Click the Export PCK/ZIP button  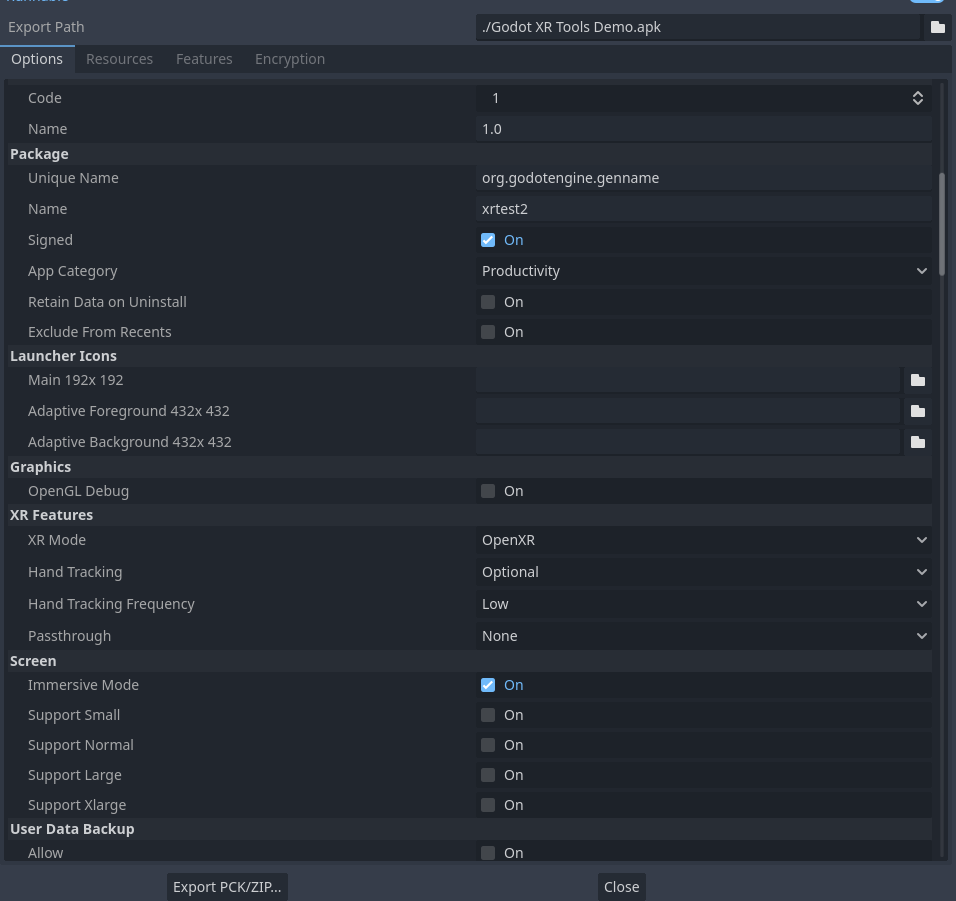(227, 886)
